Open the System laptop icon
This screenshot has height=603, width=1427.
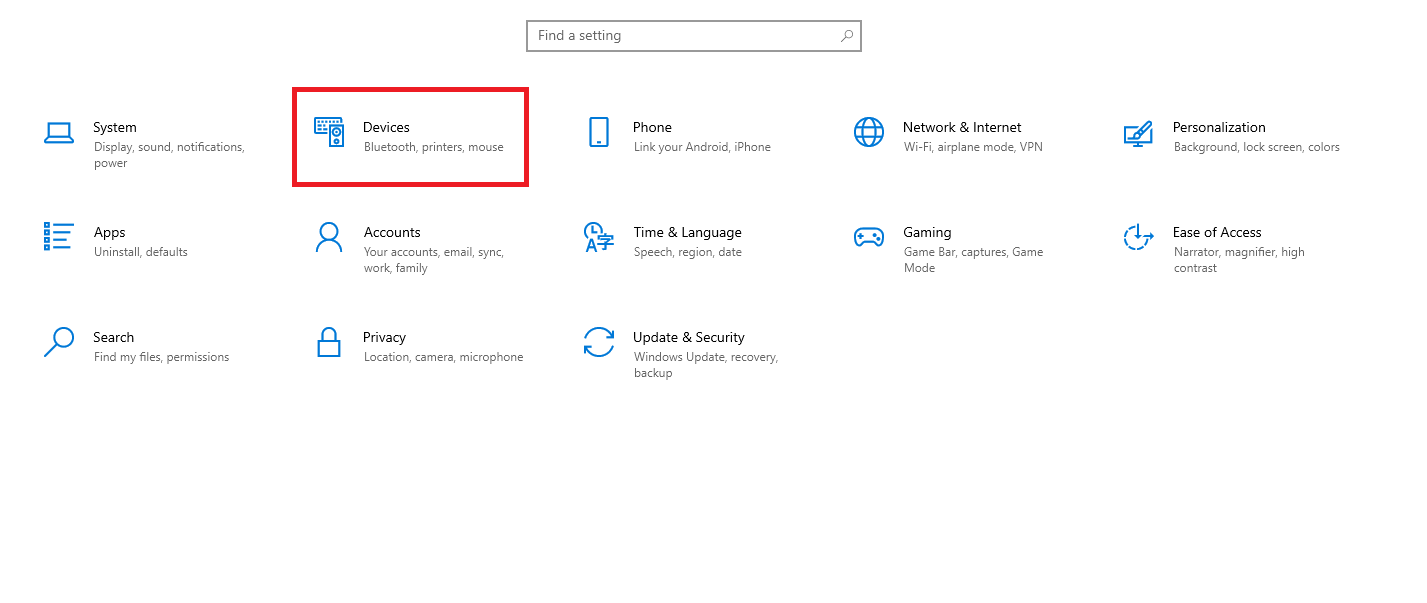[59, 132]
